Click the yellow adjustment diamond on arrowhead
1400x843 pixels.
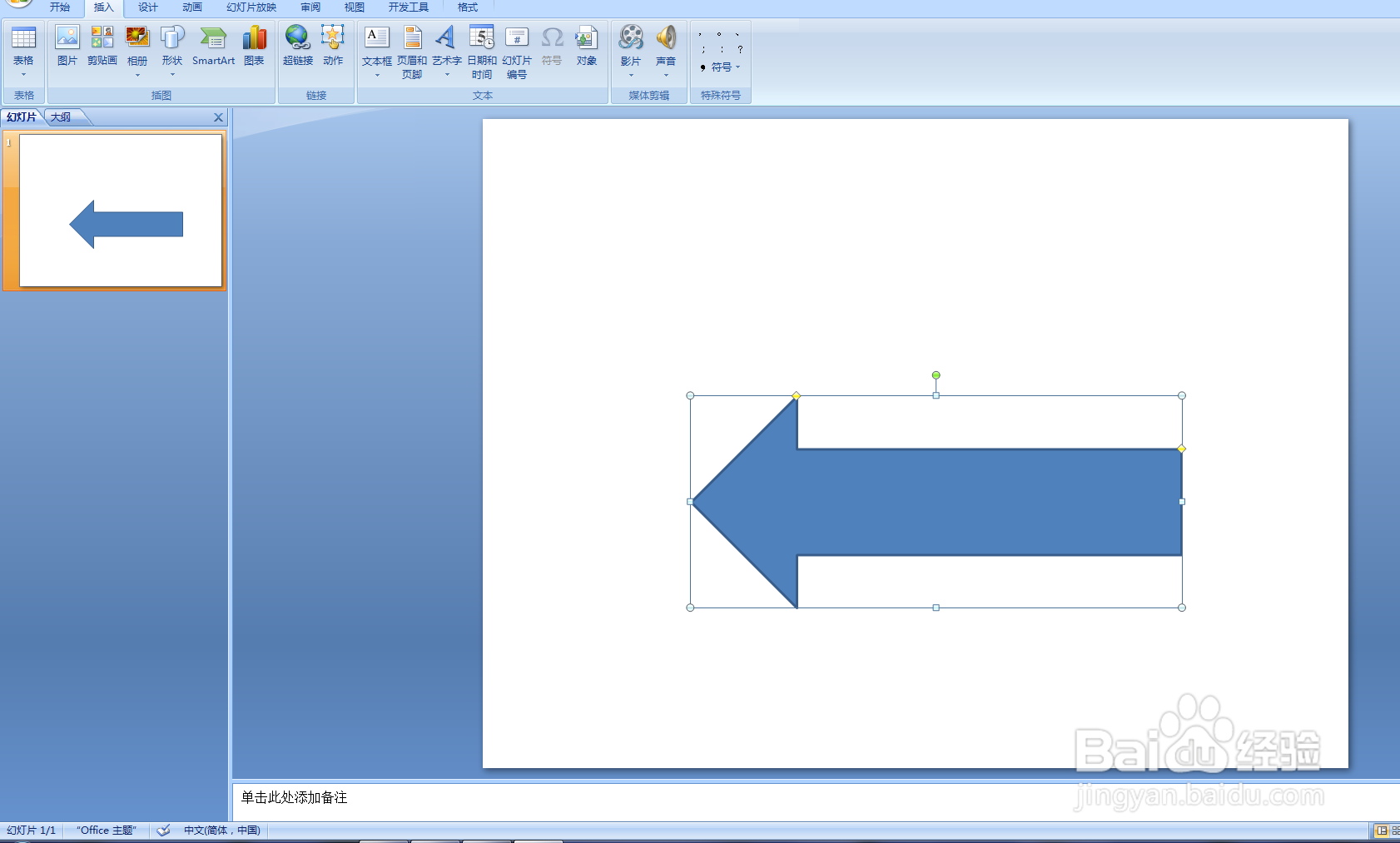point(797,395)
